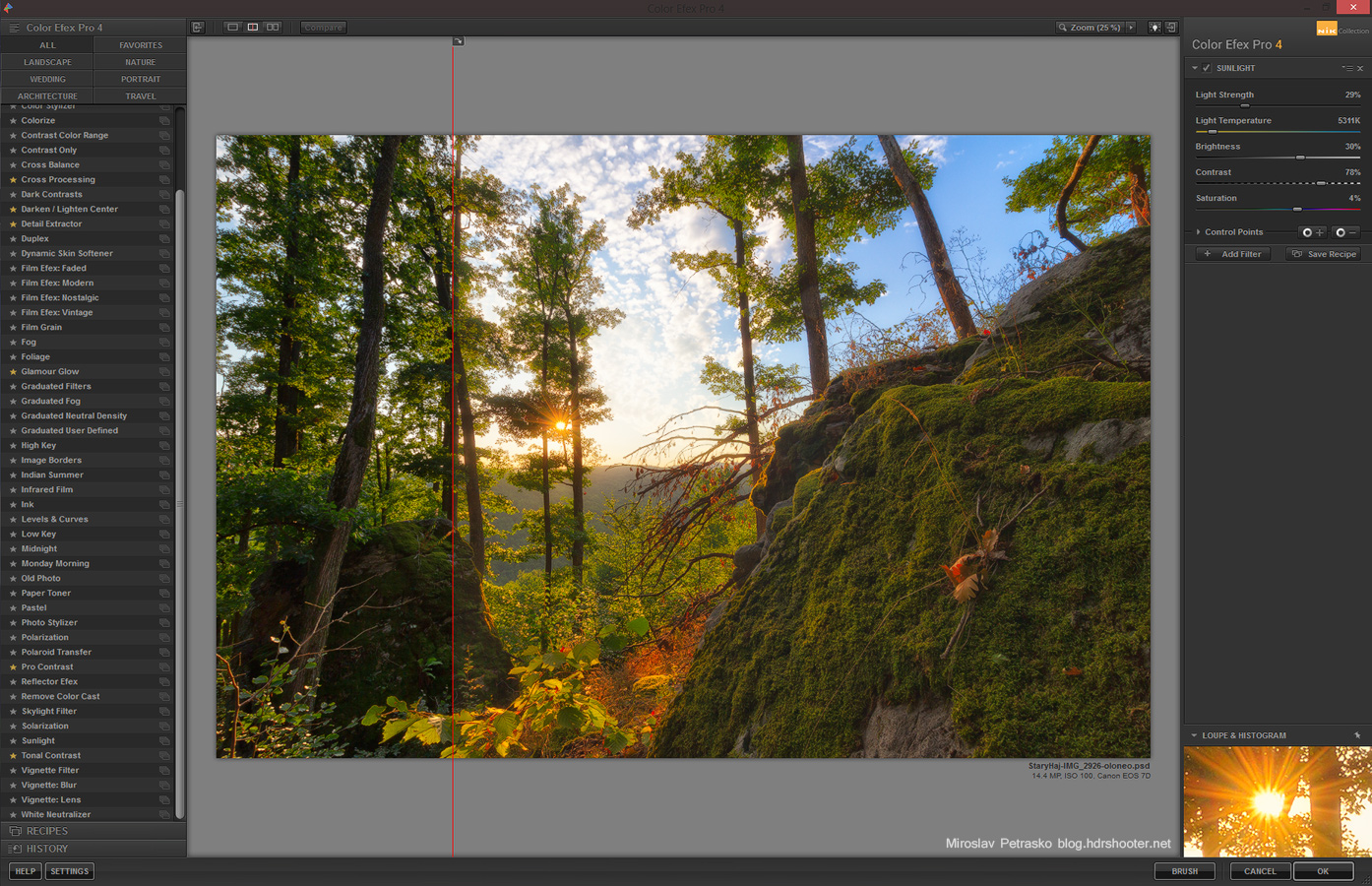Change preview background with the lightbulb icon
Image resolution: width=1372 pixels, height=886 pixels.
pyautogui.click(x=1154, y=28)
